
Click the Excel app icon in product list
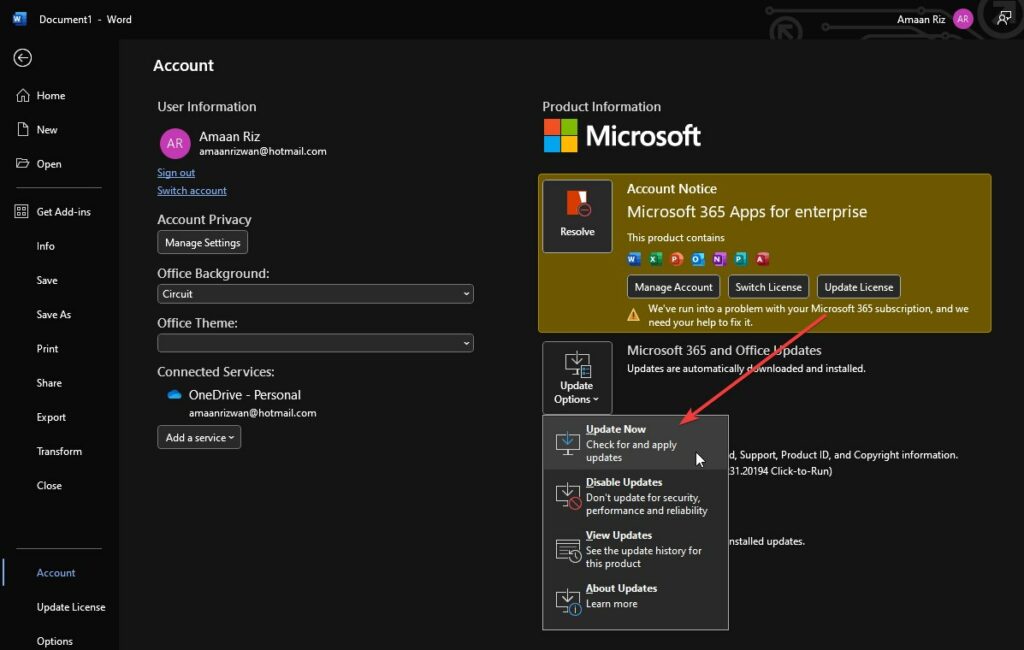pyautogui.click(x=655, y=259)
